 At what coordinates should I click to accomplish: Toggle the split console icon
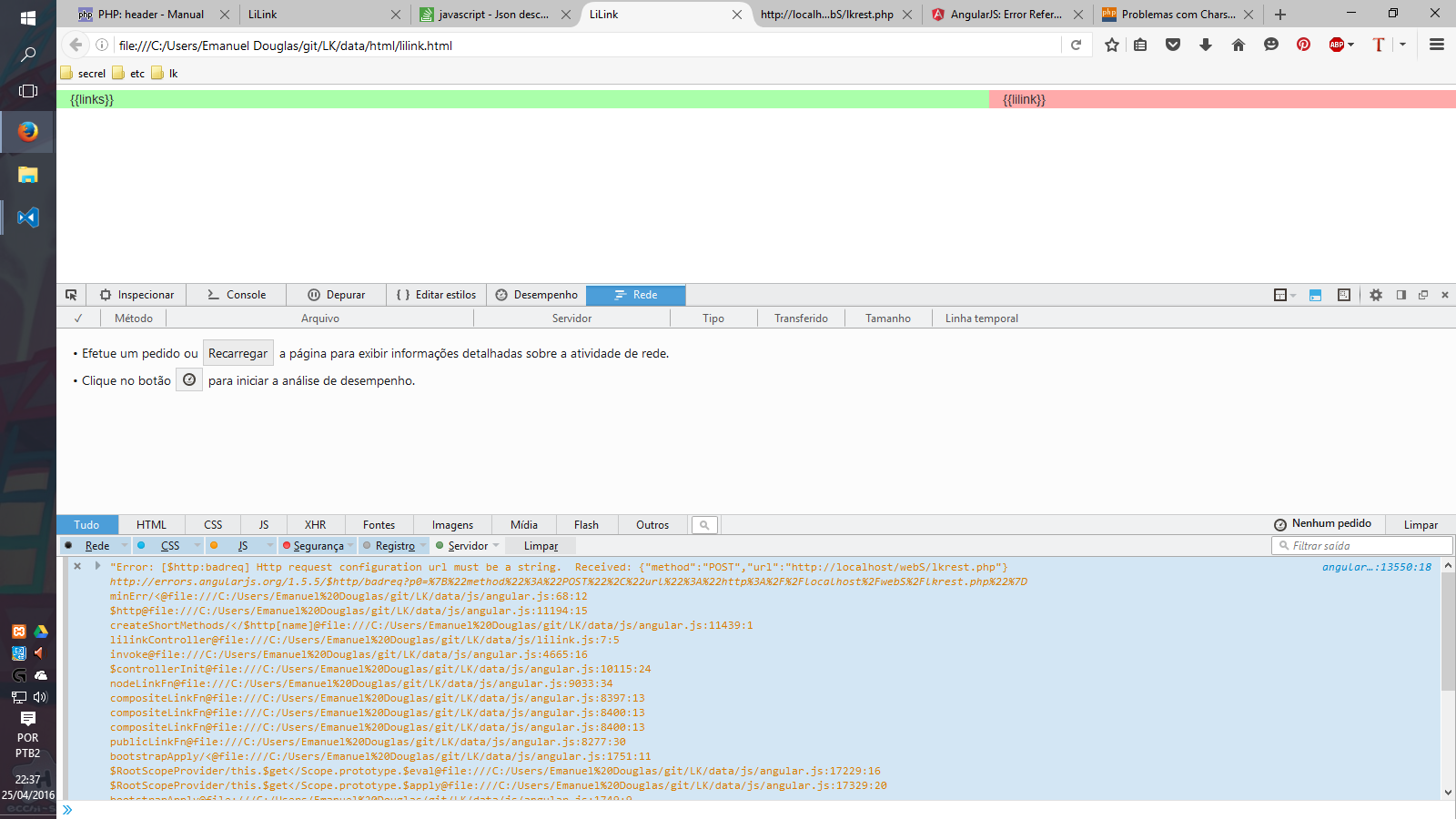click(1315, 295)
